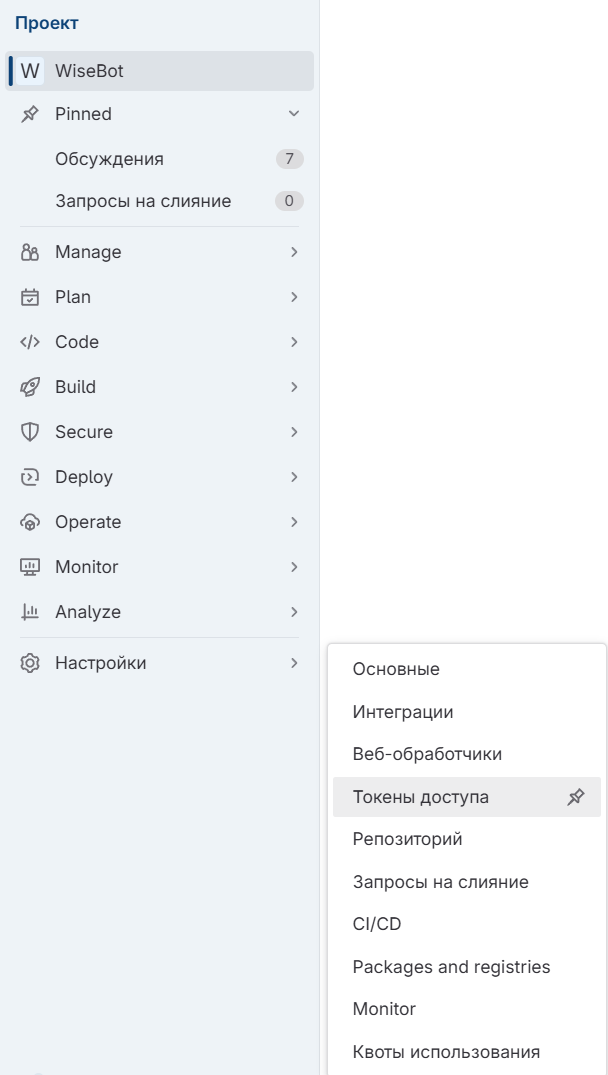Screen dimensions: 608x1075
Task: Expand the Настройки section chevron
Action: 294,663
